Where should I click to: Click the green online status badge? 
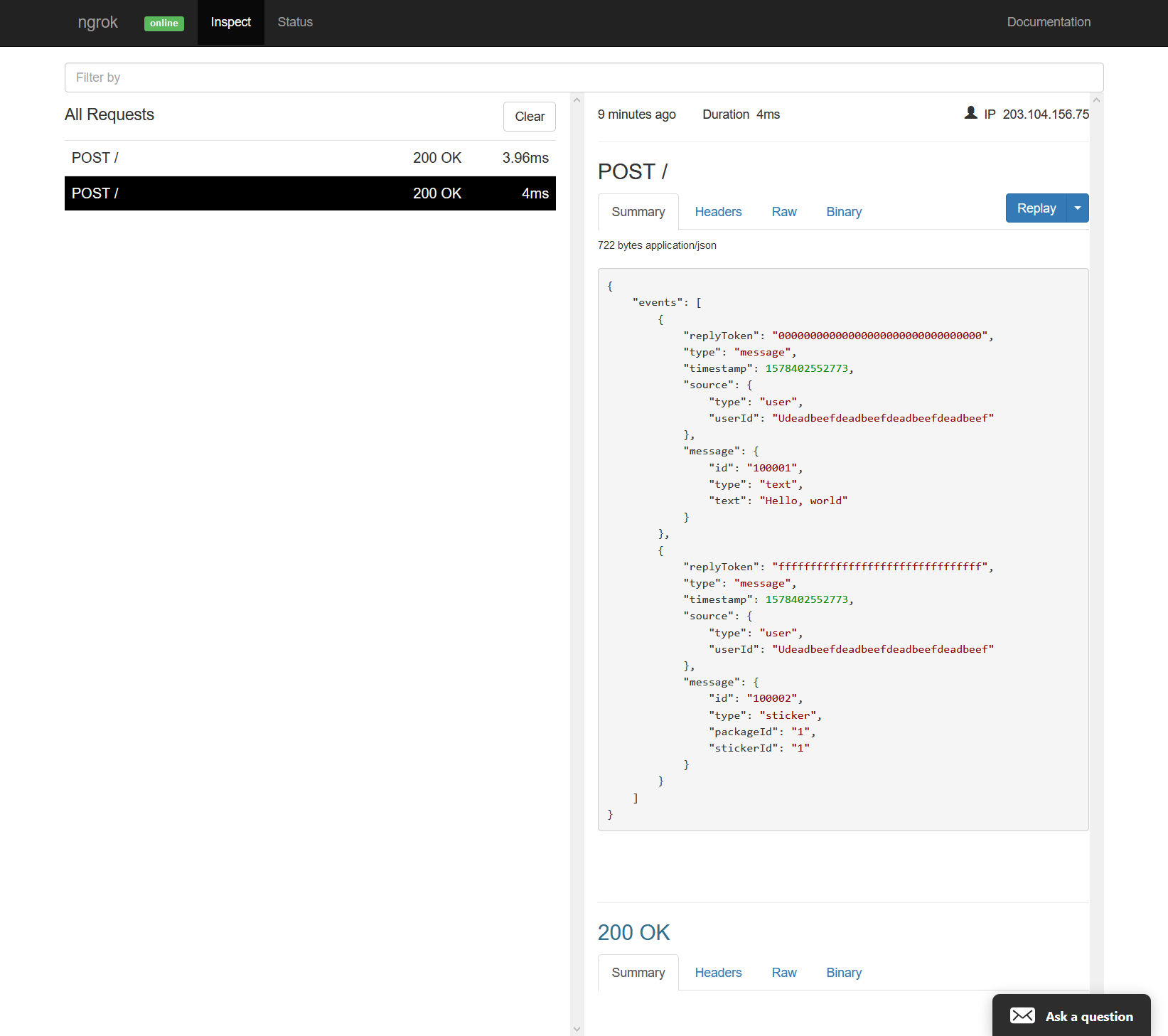click(164, 23)
